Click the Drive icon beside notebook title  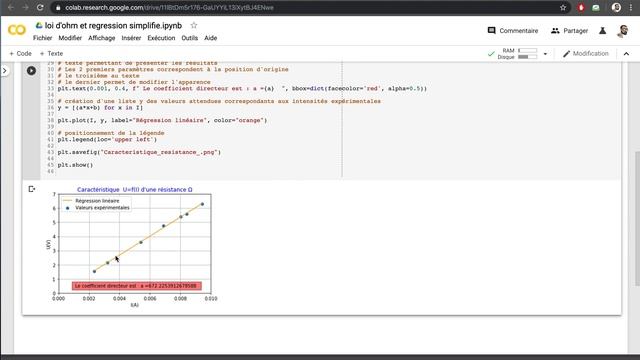(39, 25)
